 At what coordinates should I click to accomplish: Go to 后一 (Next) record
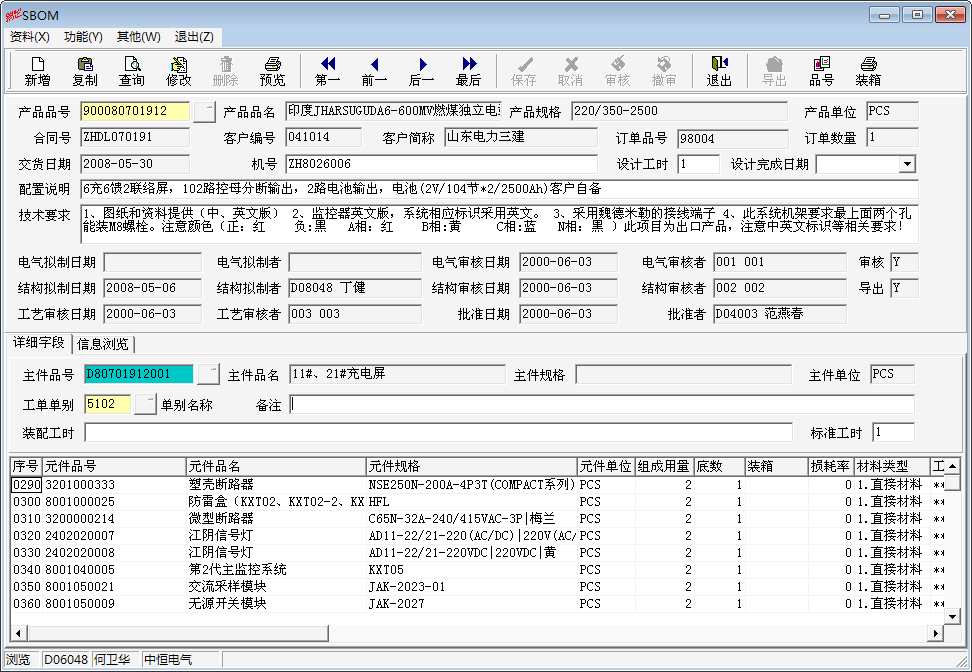point(421,71)
